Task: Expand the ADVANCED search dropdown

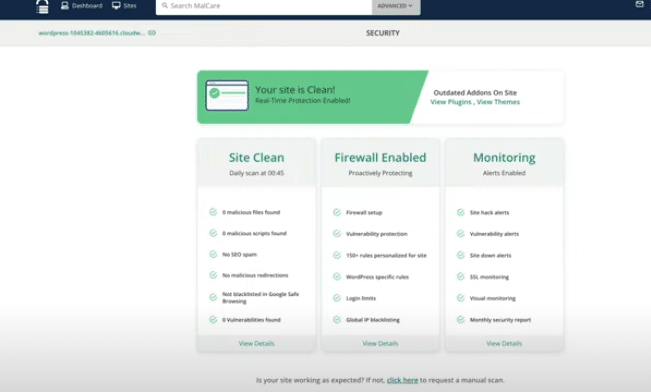Action: [x=396, y=6]
